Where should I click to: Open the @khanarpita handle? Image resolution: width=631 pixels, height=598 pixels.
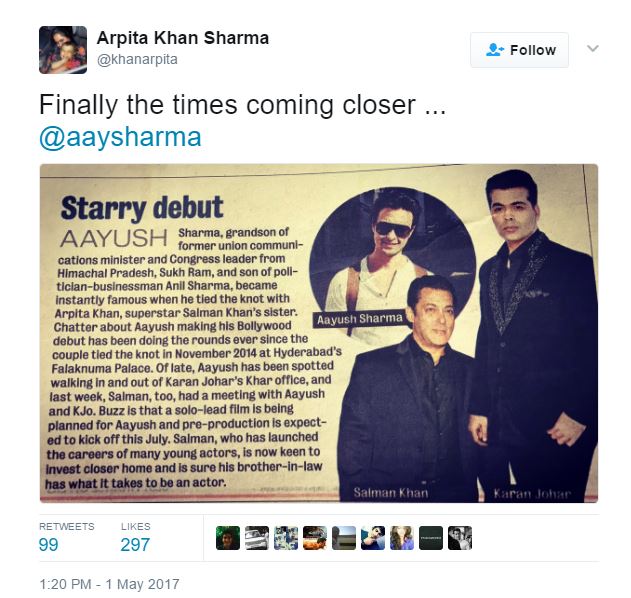pyautogui.click(x=137, y=60)
